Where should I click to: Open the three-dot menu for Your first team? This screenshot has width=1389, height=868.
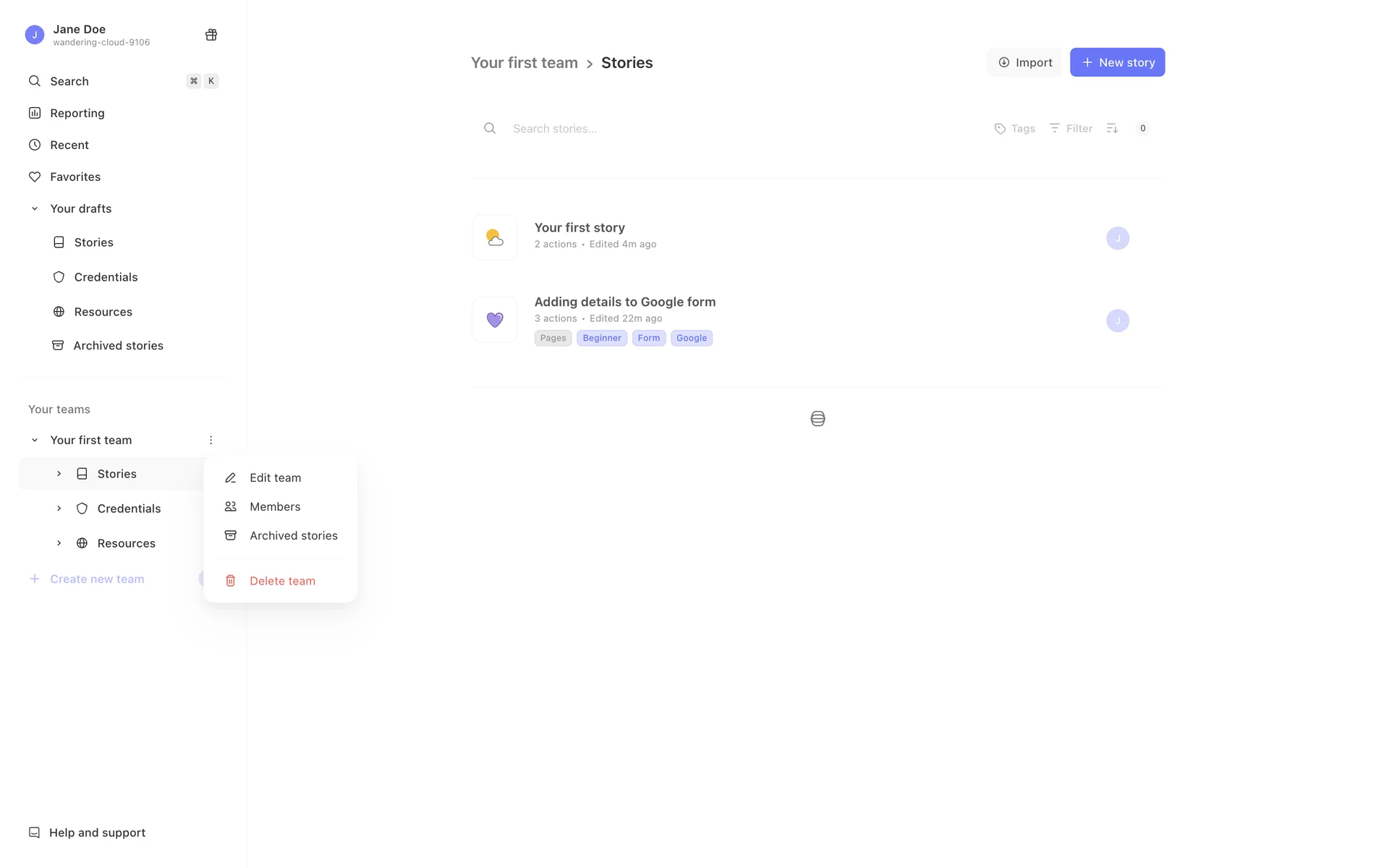(x=211, y=440)
